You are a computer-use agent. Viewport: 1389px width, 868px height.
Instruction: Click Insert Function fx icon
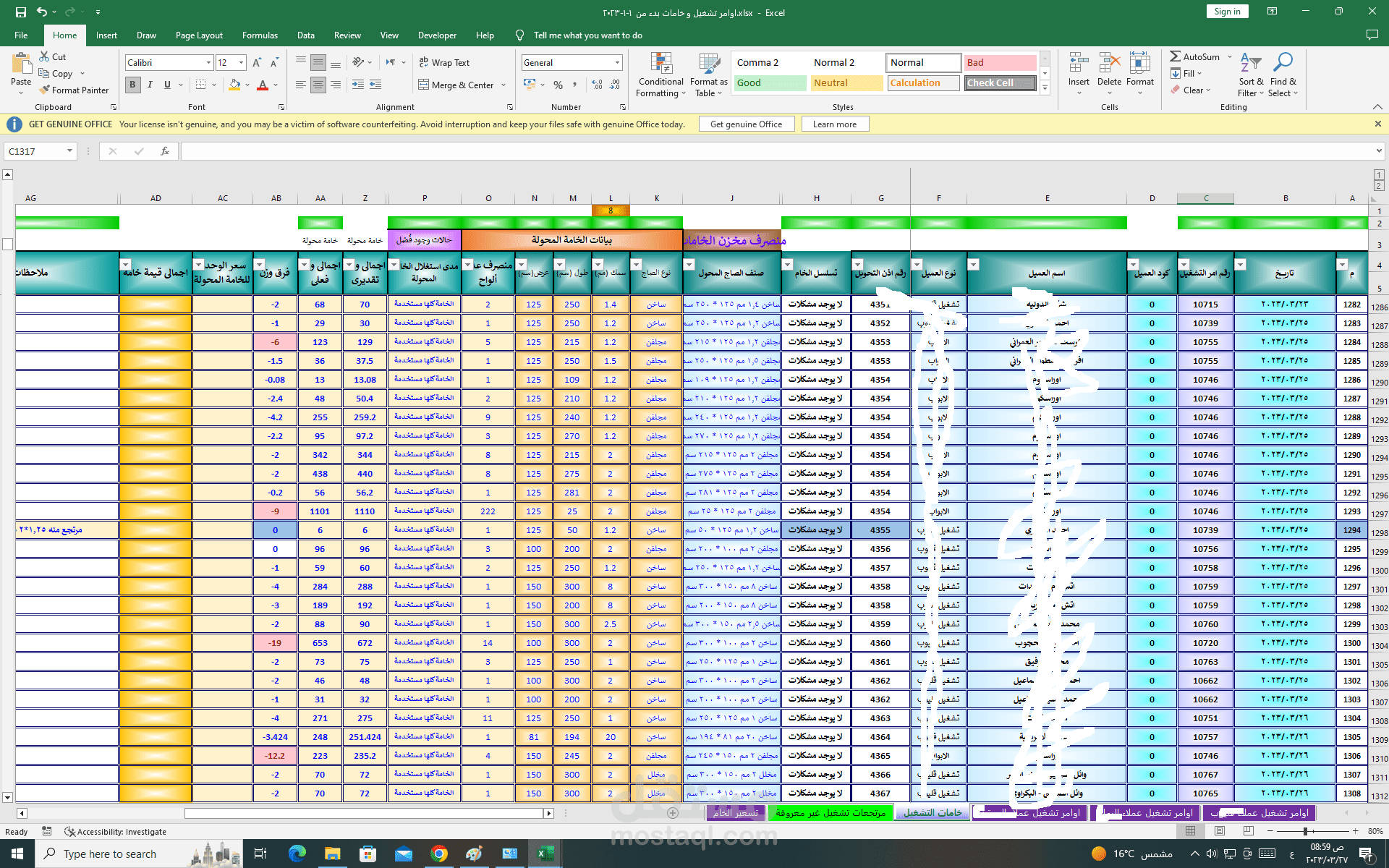click(x=165, y=151)
